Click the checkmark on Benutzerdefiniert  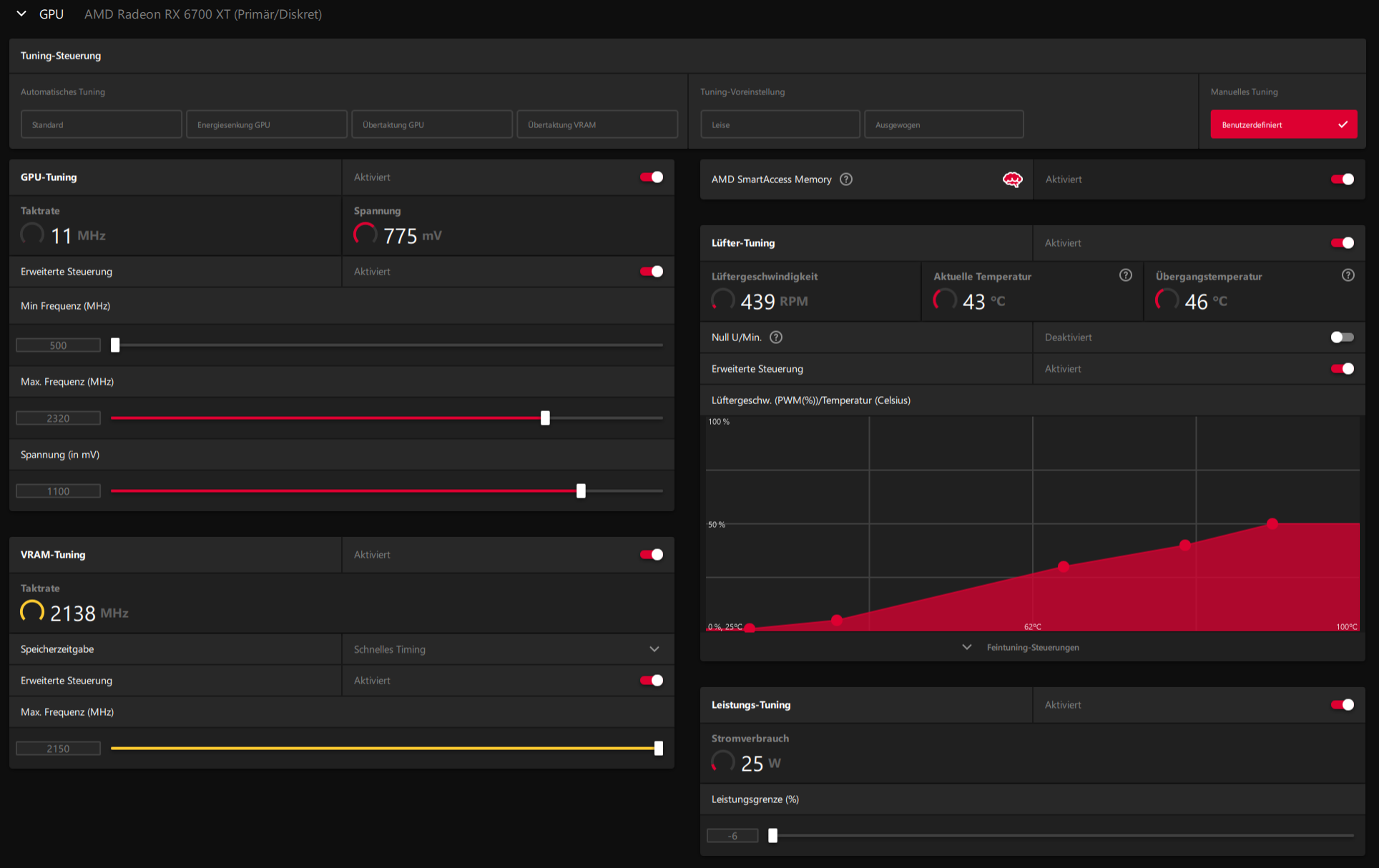click(x=1343, y=124)
